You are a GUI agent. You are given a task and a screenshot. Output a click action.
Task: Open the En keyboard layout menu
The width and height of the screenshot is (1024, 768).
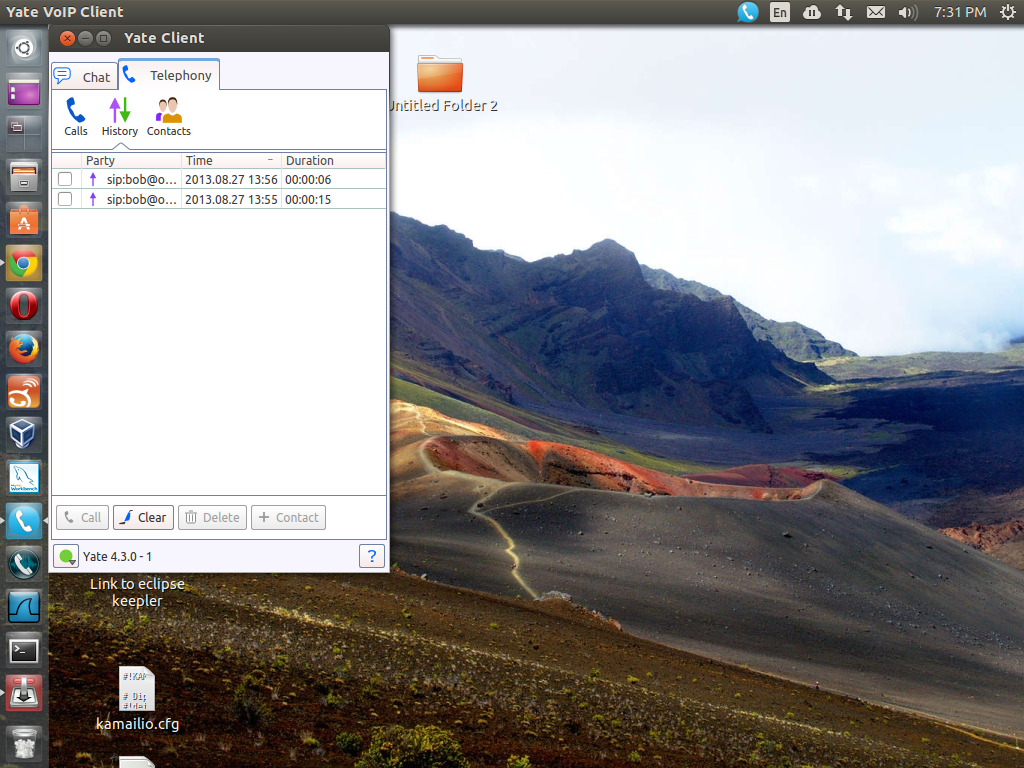[x=779, y=12]
